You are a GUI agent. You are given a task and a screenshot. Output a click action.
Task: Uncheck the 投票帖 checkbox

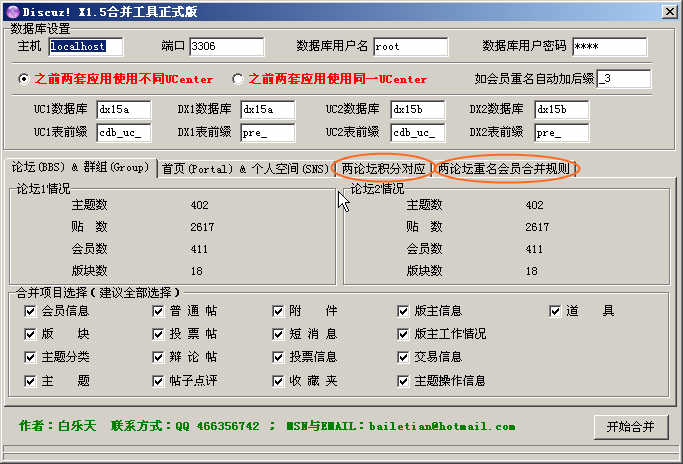tap(158, 334)
